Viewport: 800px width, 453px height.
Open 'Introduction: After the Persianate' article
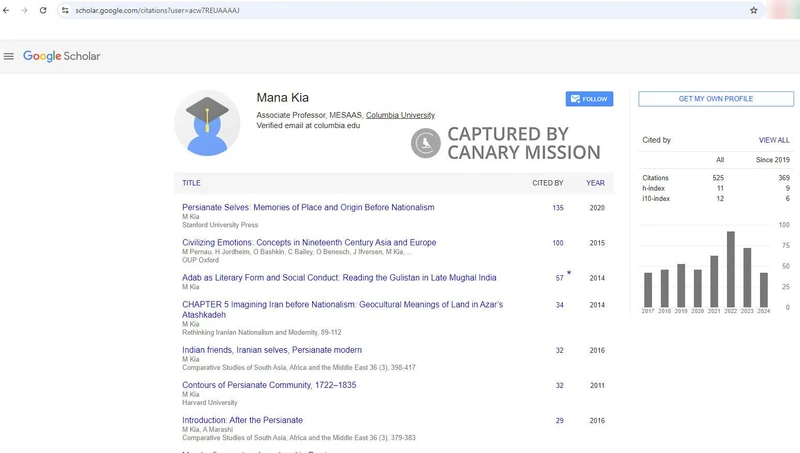click(242, 421)
